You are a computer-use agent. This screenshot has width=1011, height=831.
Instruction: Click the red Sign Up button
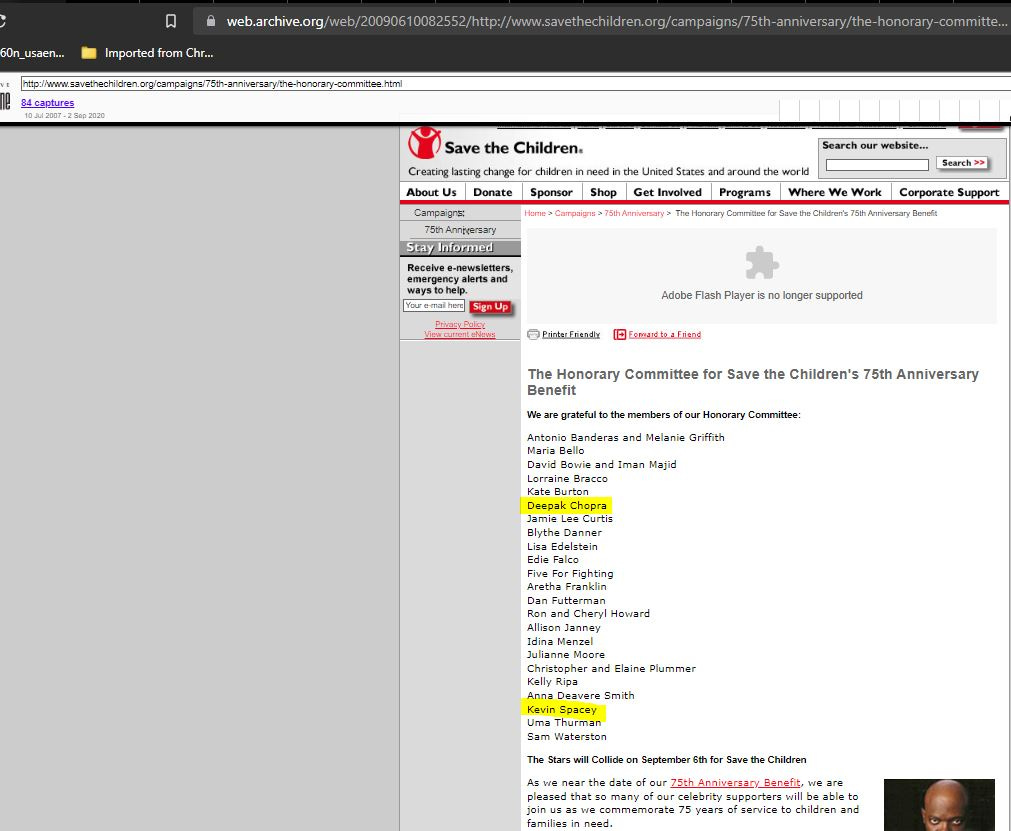click(491, 307)
